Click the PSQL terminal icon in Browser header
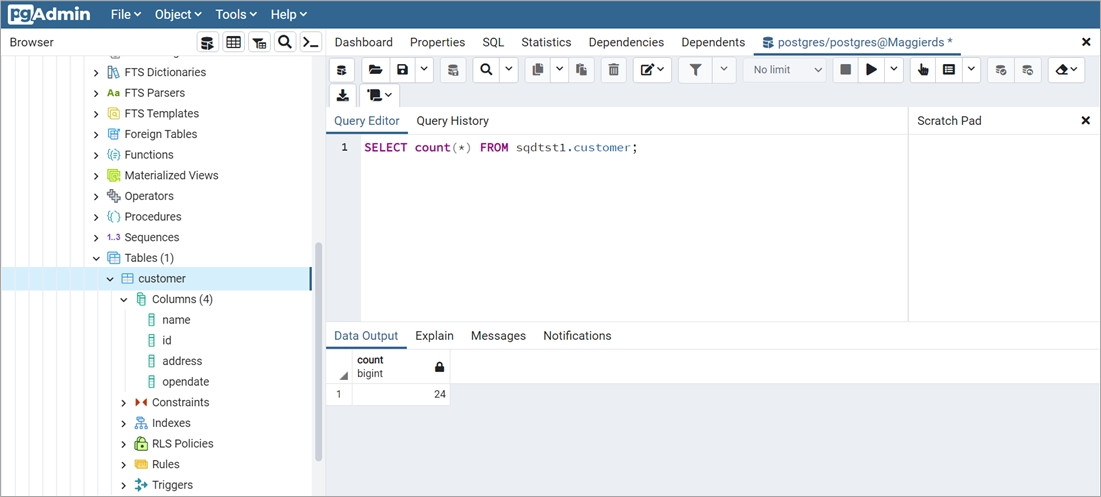Screen dimensions: 1101x497 [310, 43]
